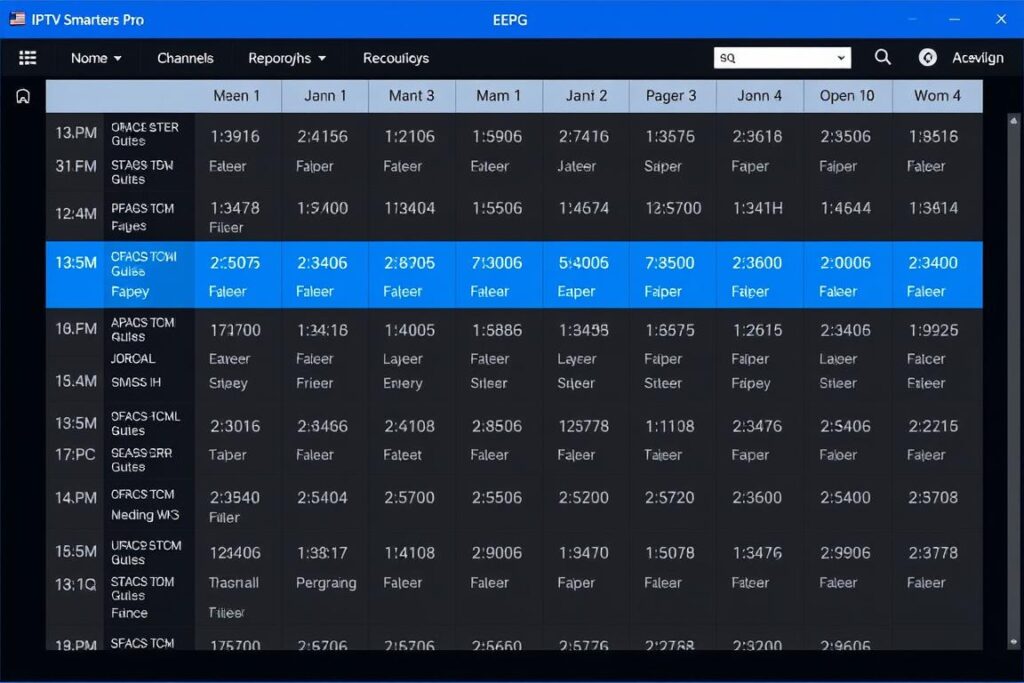The image size is (1024, 683).
Task: Open the grid menu icon top-left
Action: click(x=27, y=57)
